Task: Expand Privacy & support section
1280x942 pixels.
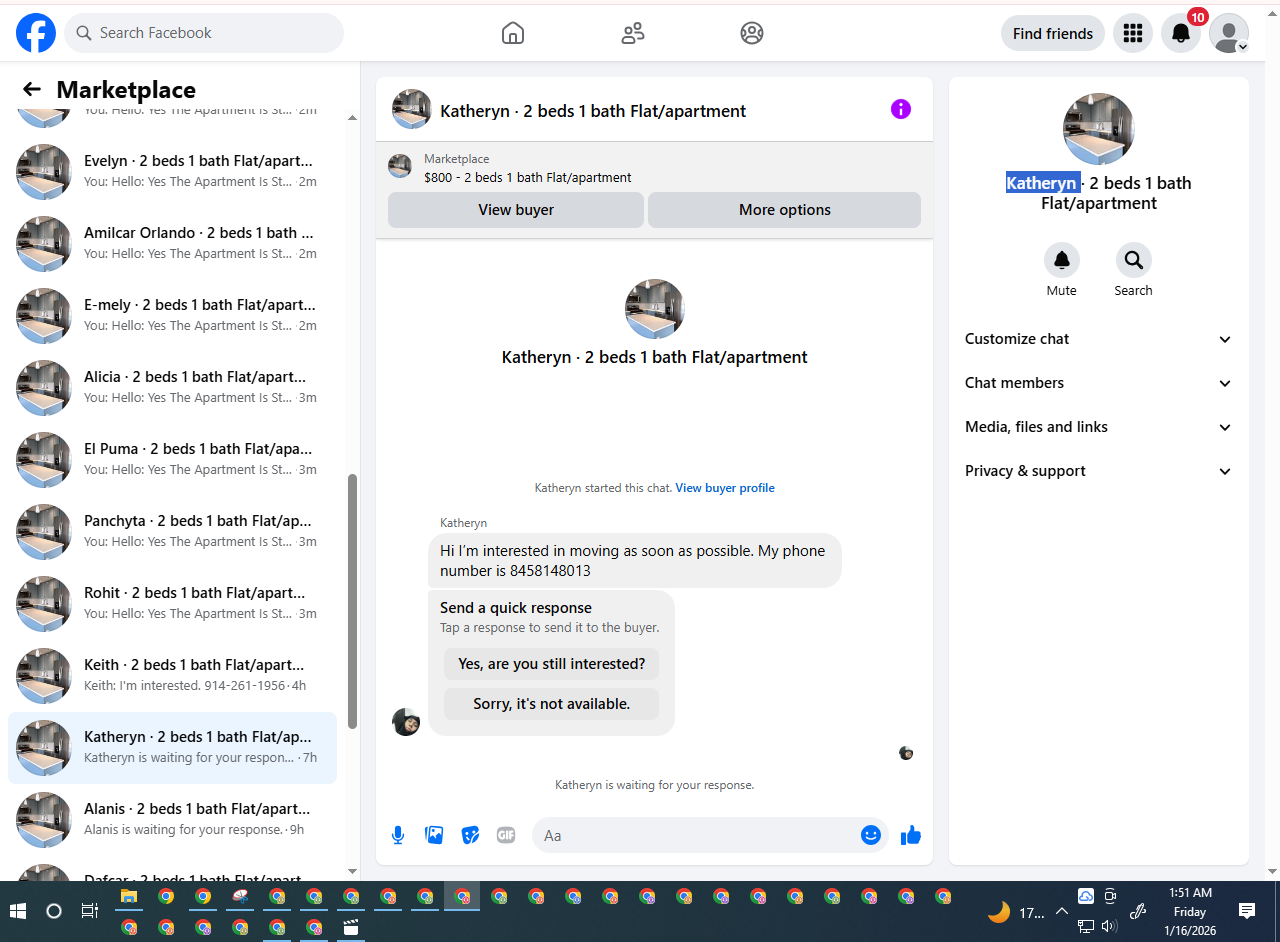Action: [x=1099, y=471]
